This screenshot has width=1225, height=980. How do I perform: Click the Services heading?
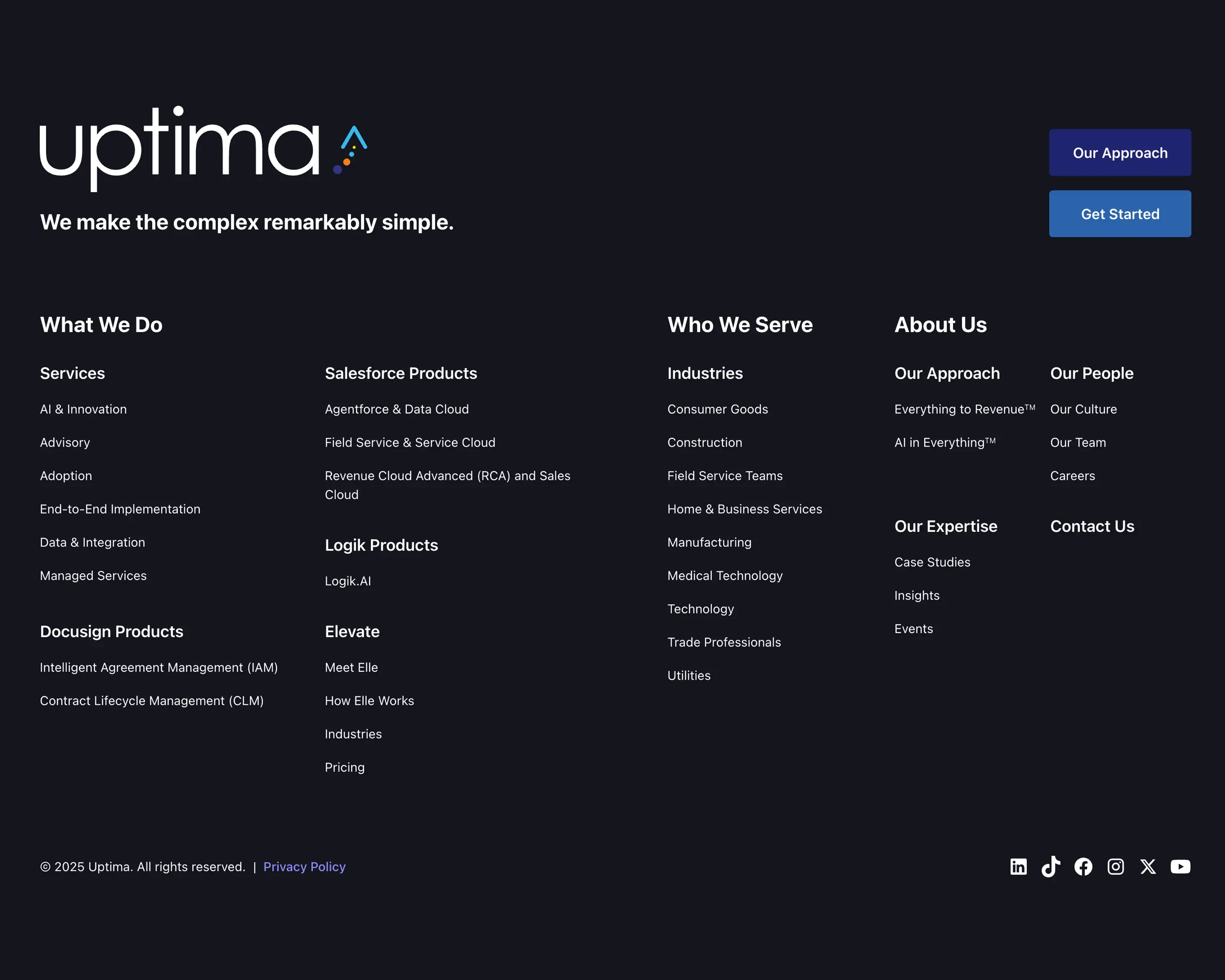[72, 373]
